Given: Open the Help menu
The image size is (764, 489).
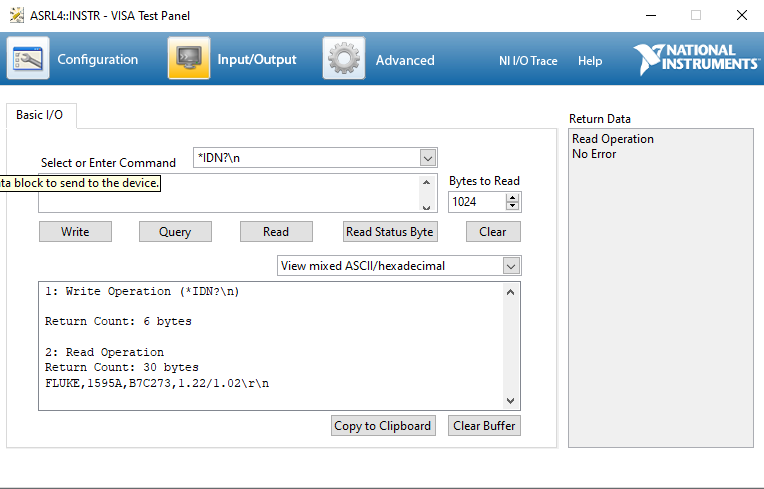Looking at the screenshot, I should 590,60.
